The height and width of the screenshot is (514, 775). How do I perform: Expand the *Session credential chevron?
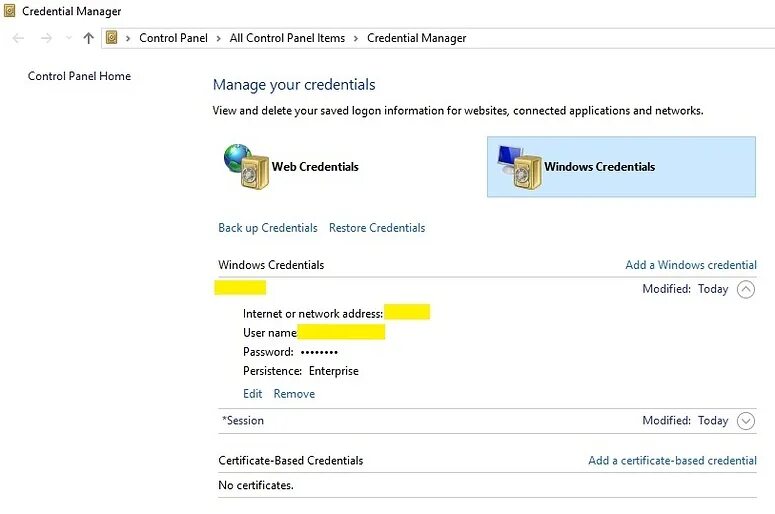coord(746,421)
